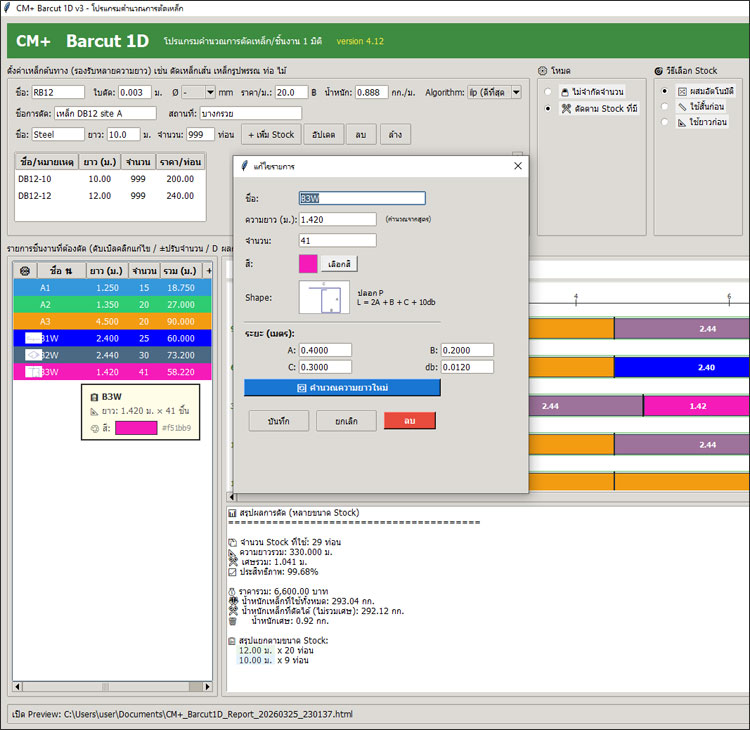Click the shape preview thumbnail in the dialog
This screenshot has width=750, height=730.
coord(324,298)
